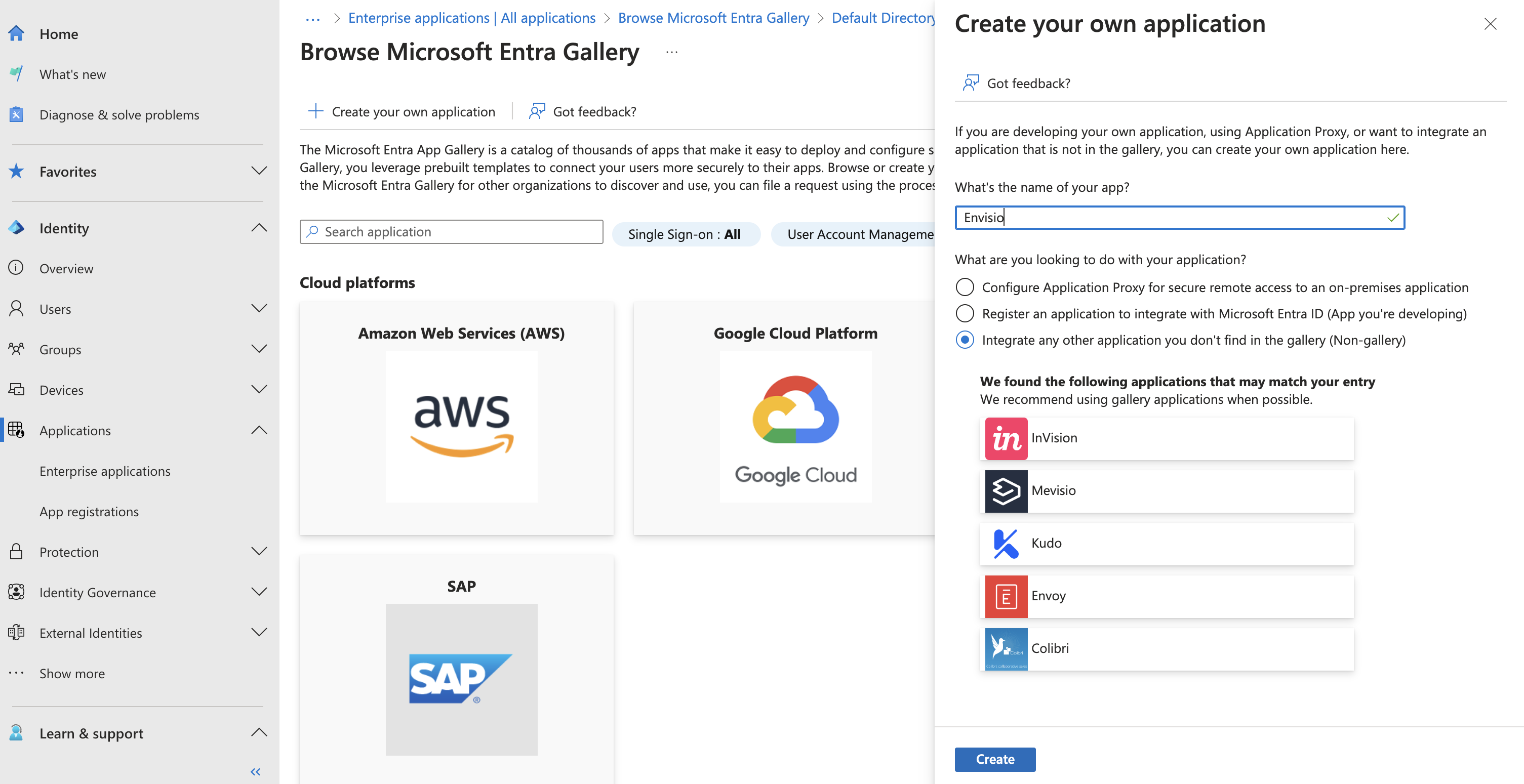Click the plus icon for Create your own application
This screenshot has height=784, width=1524.
[316, 111]
